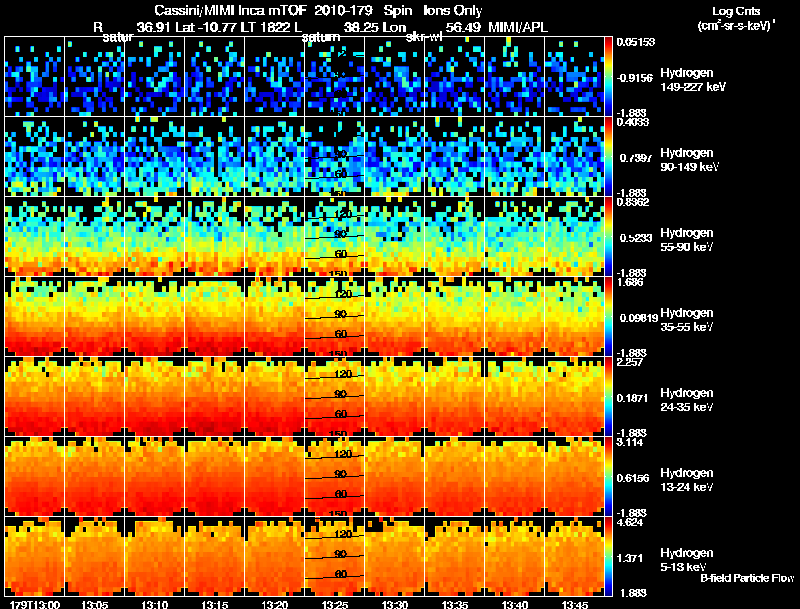Select the colorbar maximum value '0.05153'
This screenshot has height=609, width=800.
[x=636, y=42]
